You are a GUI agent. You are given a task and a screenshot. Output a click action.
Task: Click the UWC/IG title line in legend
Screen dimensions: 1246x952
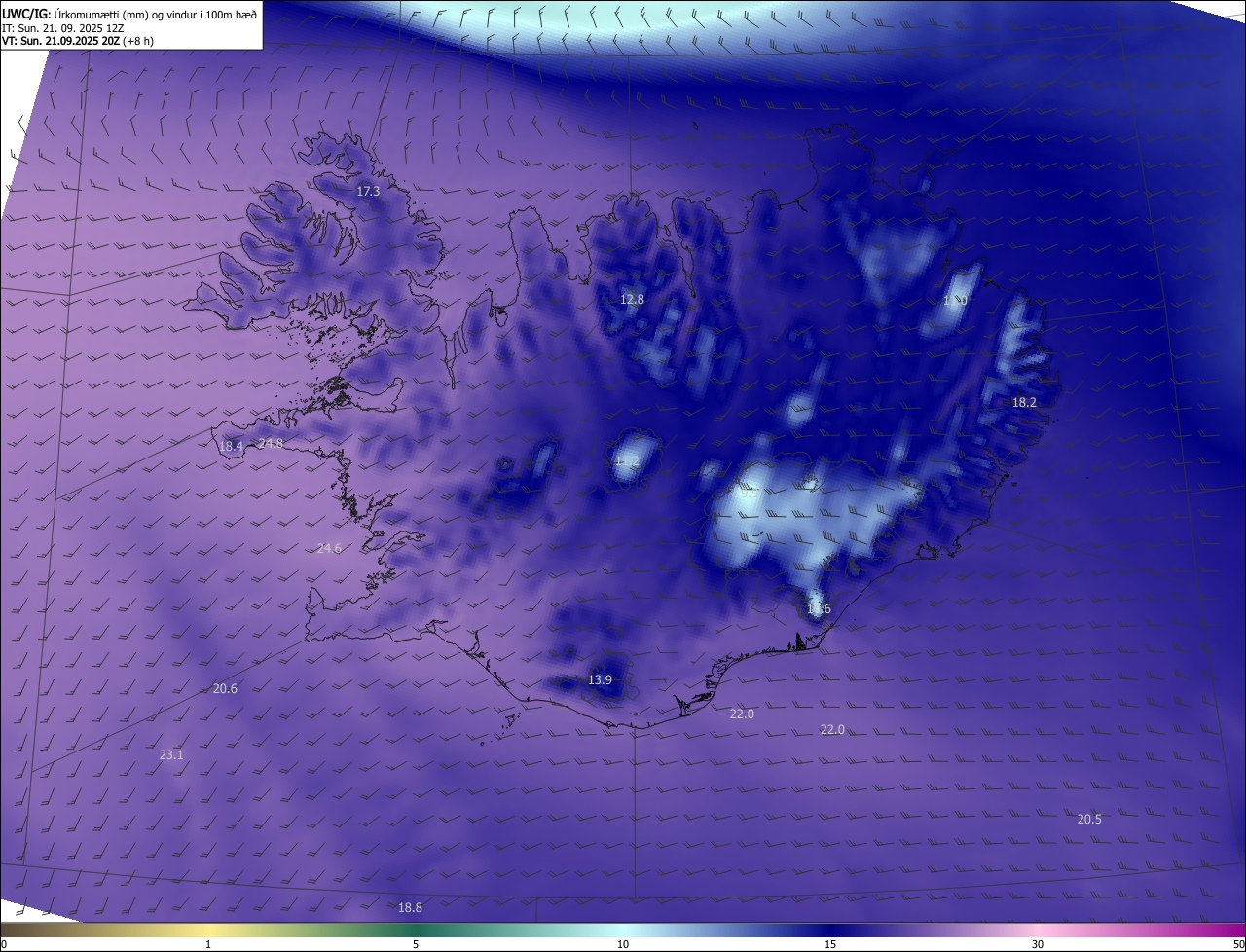click(x=129, y=14)
